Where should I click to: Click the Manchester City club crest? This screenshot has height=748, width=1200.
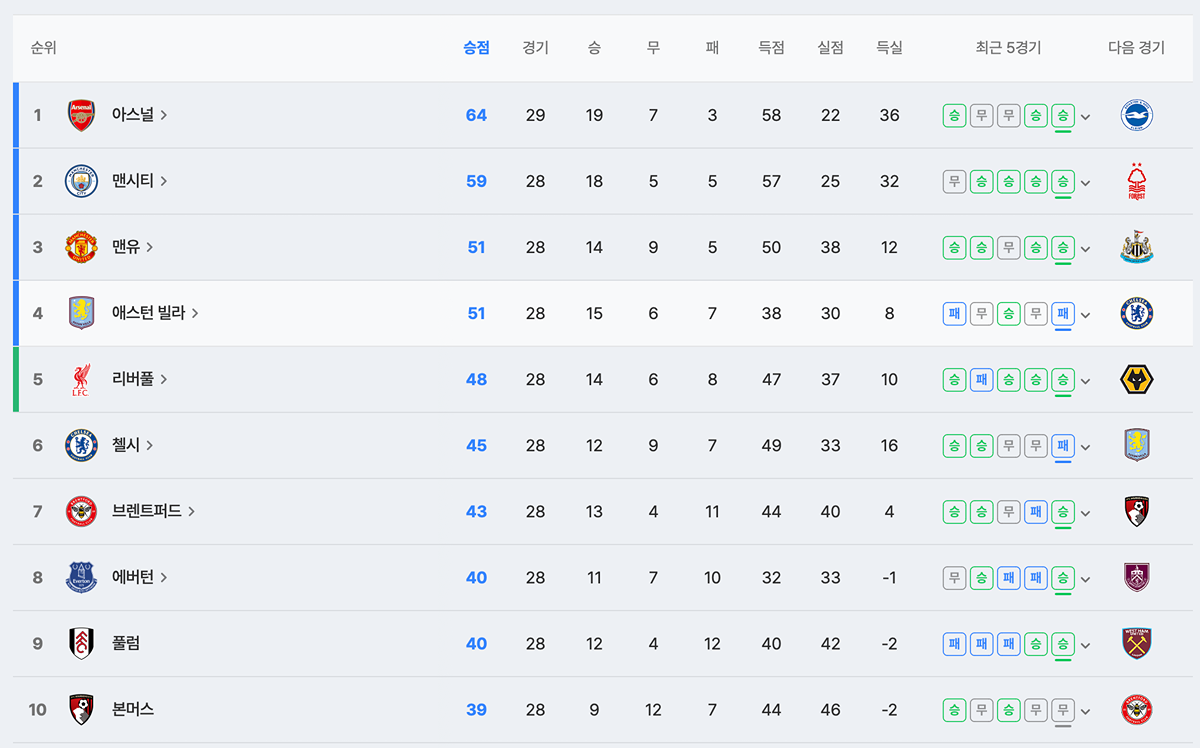tap(81, 181)
